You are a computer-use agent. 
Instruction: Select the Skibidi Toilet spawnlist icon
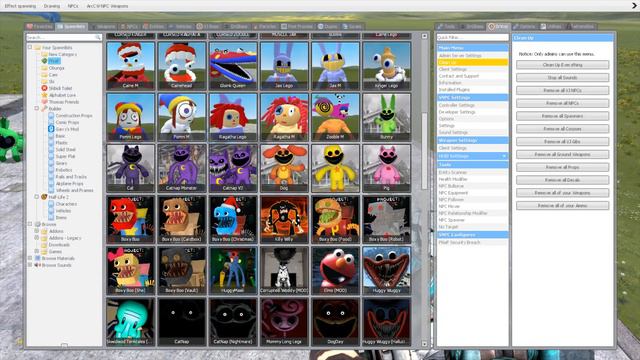(x=44, y=88)
